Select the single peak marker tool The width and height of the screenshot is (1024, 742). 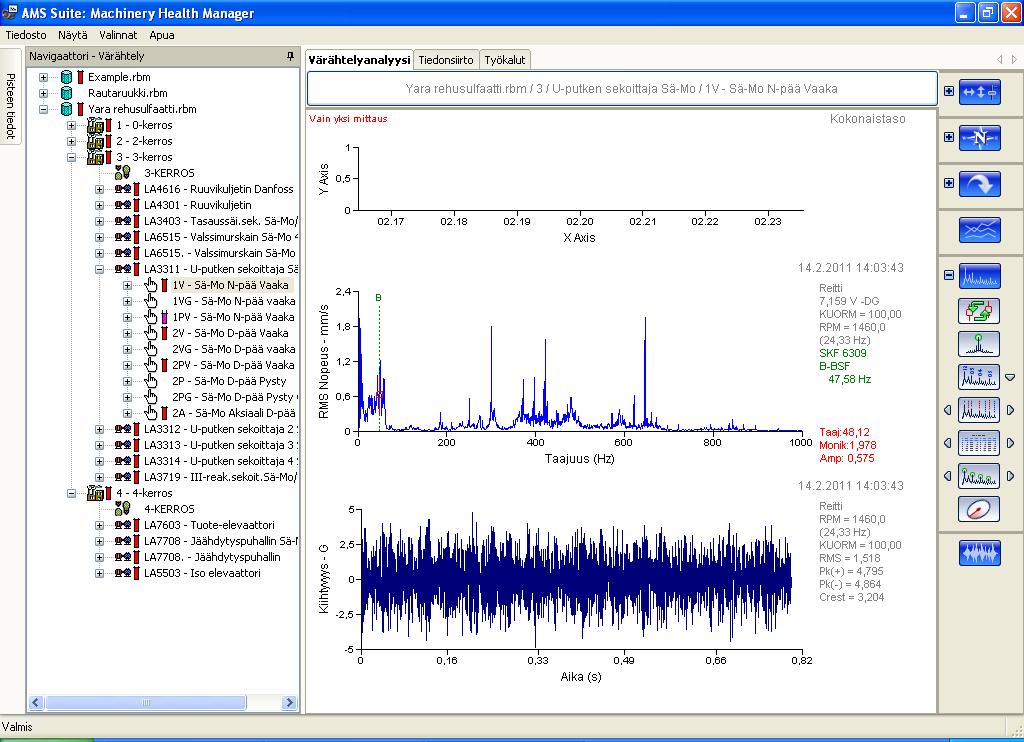pos(979,344)
